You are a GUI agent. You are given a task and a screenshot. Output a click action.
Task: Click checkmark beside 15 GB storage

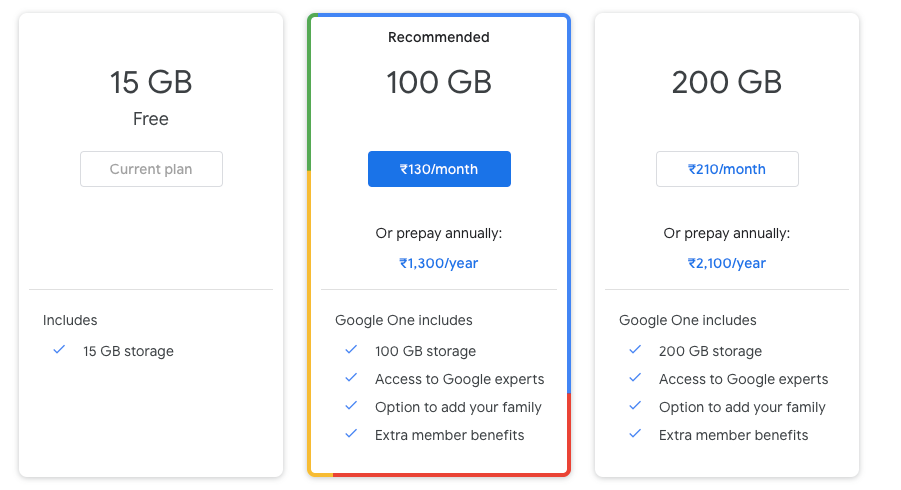[59, 350]
